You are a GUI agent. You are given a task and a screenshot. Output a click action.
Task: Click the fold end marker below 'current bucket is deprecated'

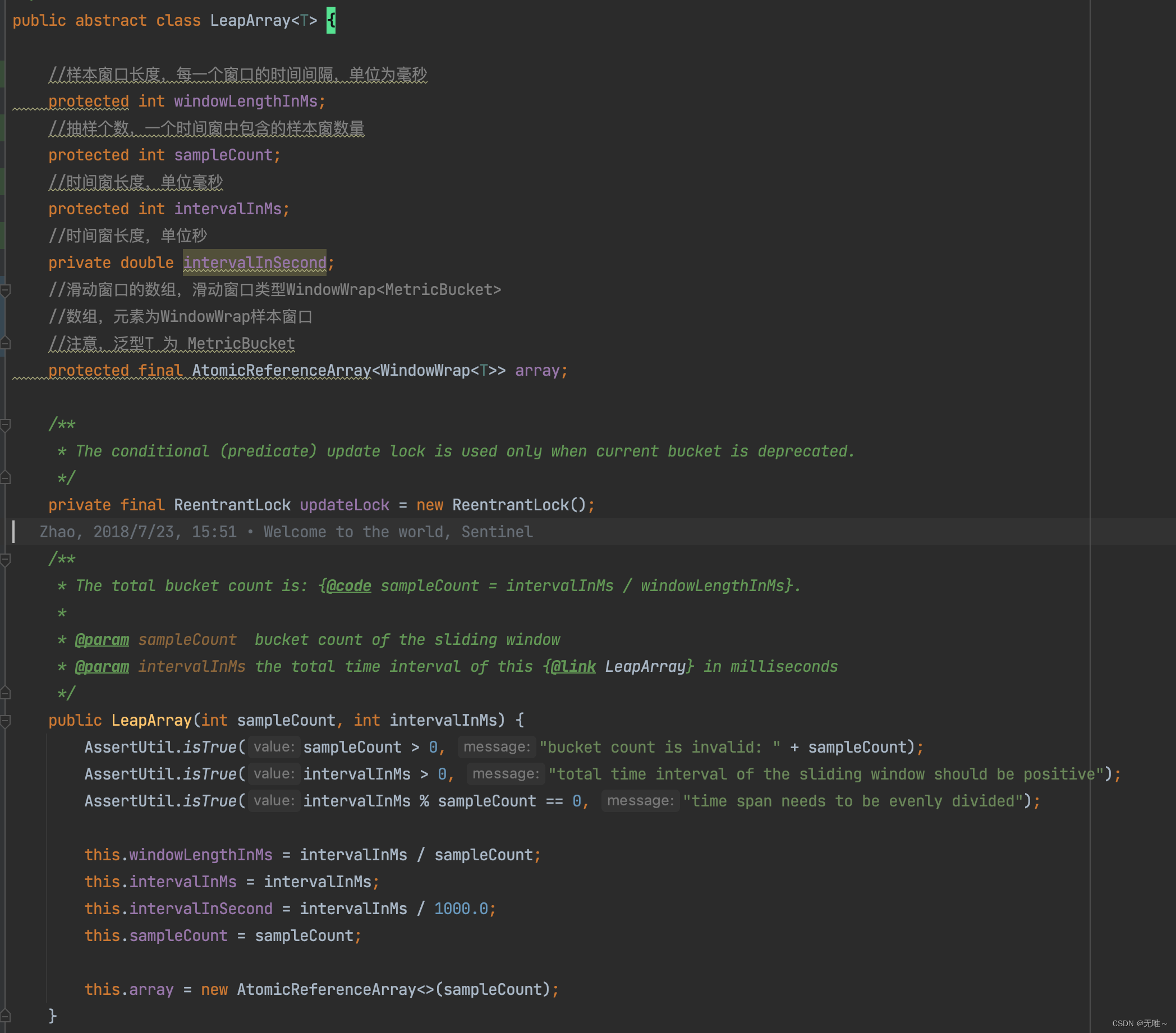[5, 478]
